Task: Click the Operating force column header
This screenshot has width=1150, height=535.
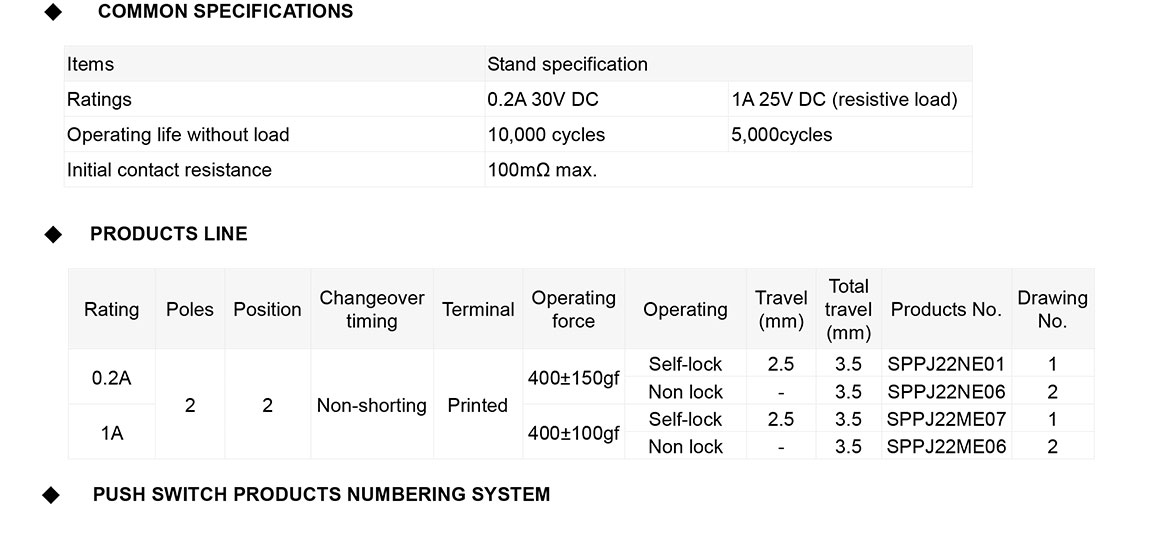Action: (x=573, y=309)
